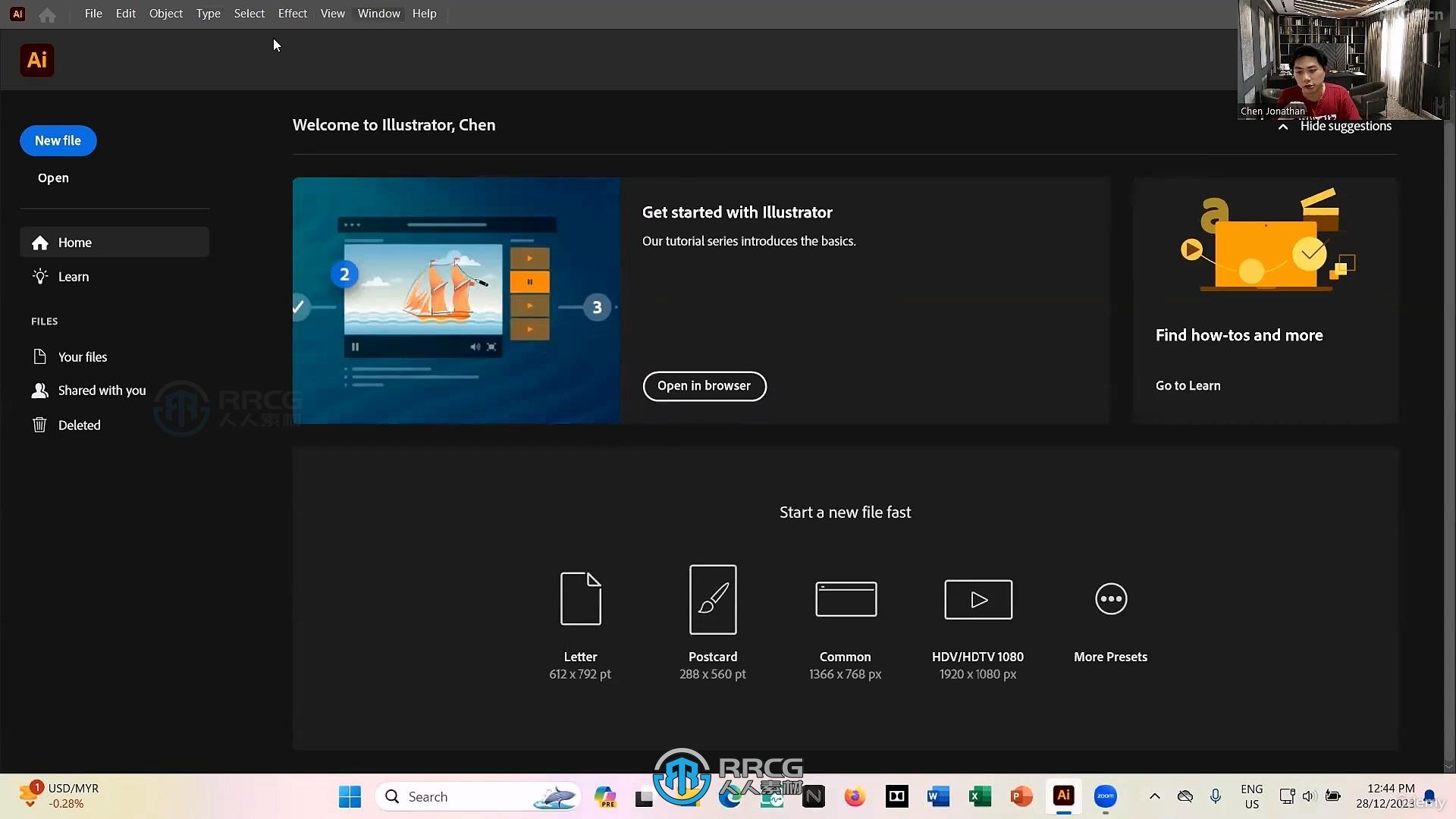Screen dimensions: 1456x819
Task: Click the cloud sync tray icon
Action: [1185, 797]
